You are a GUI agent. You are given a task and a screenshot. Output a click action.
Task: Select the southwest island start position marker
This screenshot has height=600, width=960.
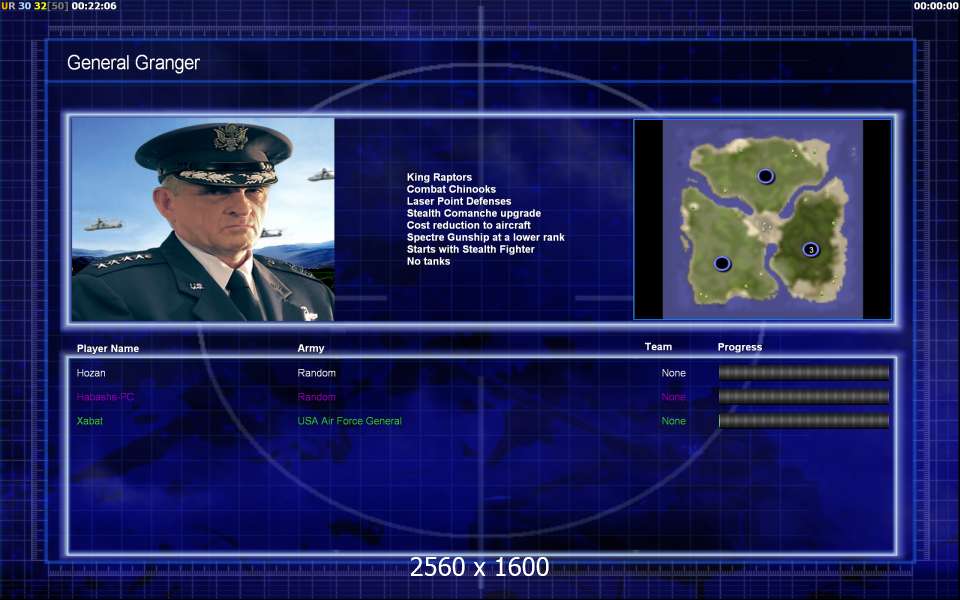pyautogui.click(x=722, y=263)
